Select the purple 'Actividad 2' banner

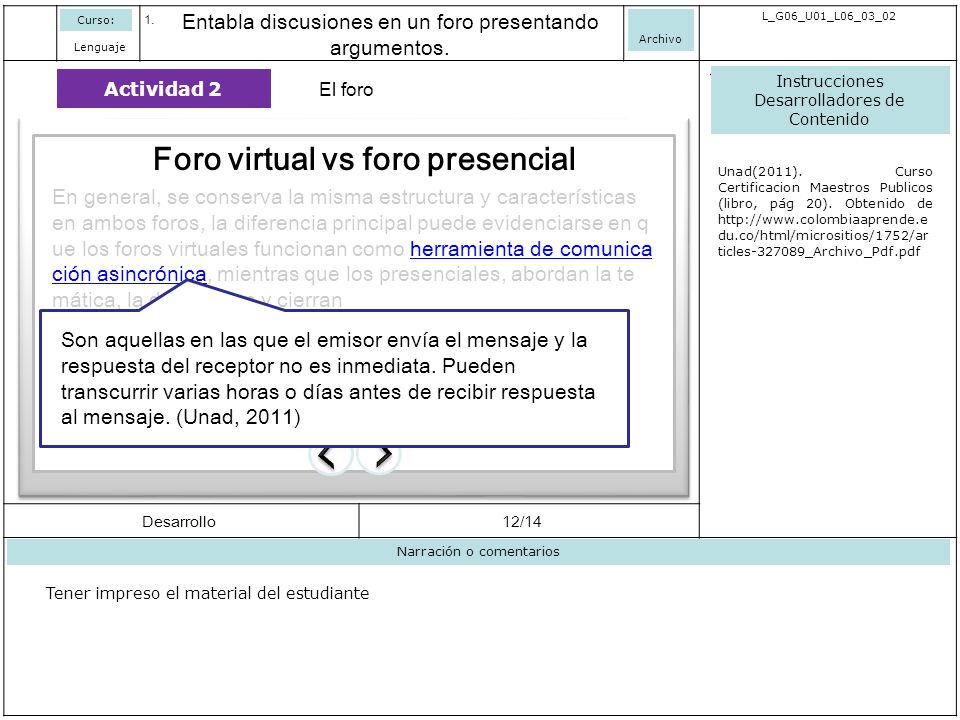[163, 89]
